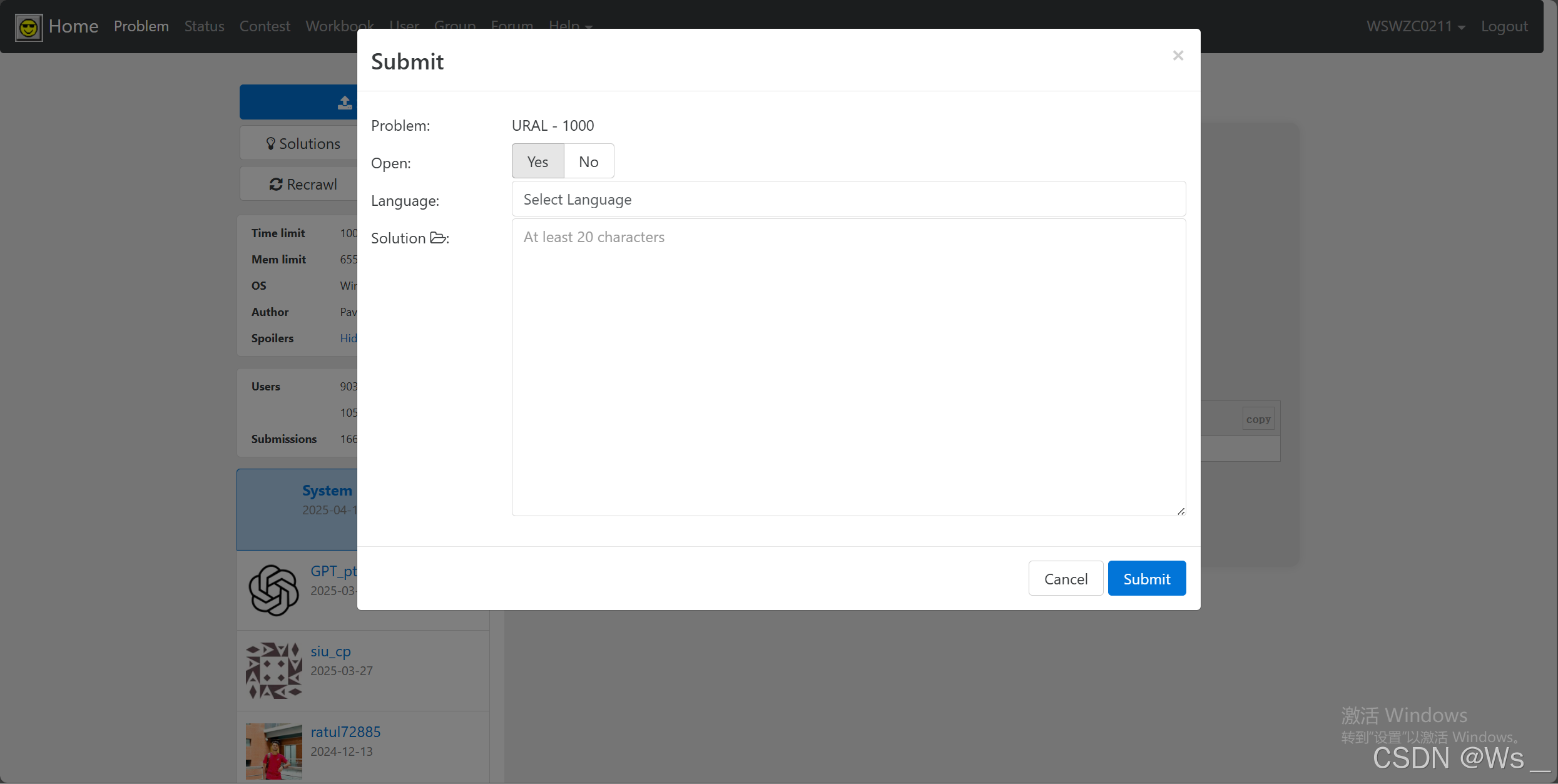Click the upload icon on blue button
Viewport: 1558px width, 784px height.
[x=344, y=103]
